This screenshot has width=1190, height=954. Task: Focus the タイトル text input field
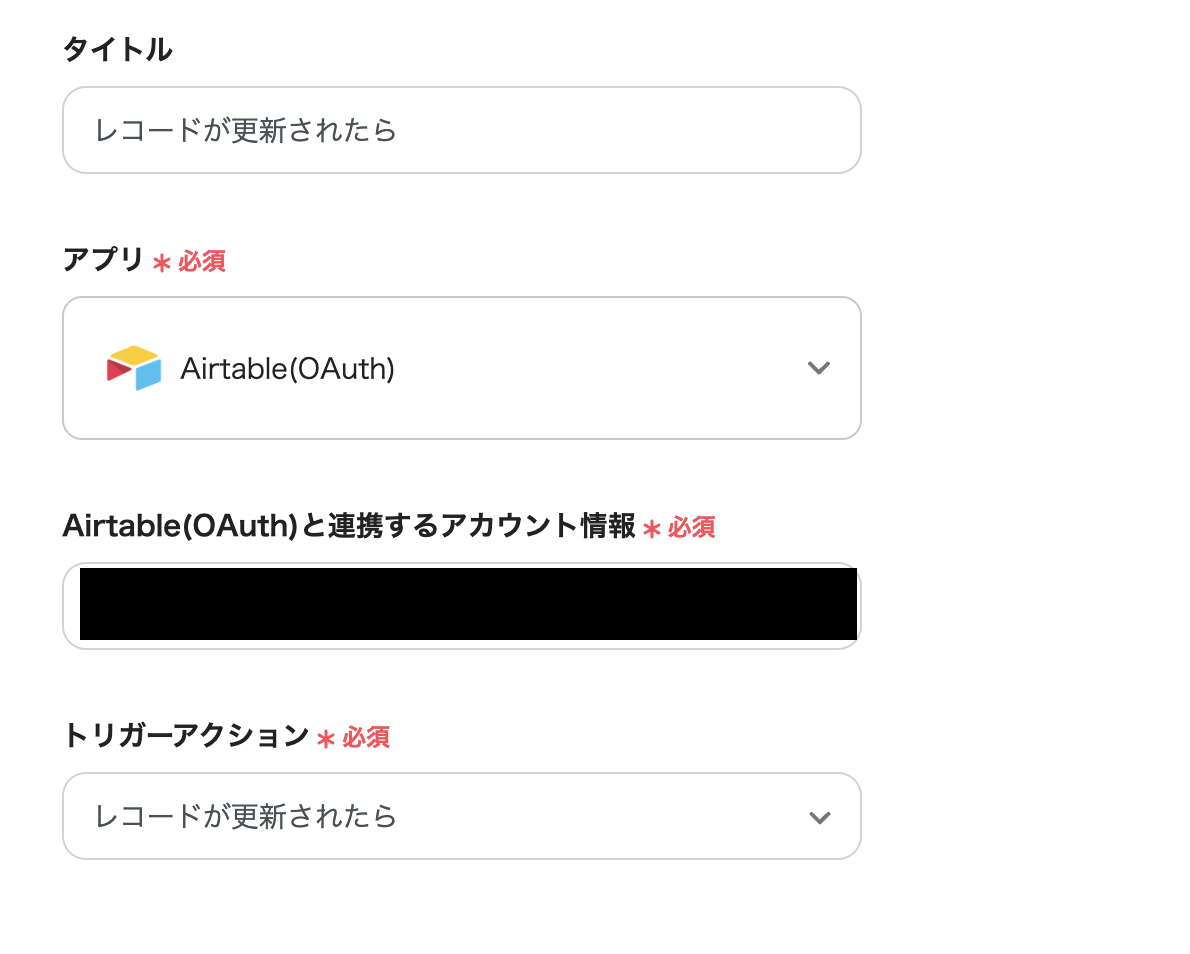461,130
